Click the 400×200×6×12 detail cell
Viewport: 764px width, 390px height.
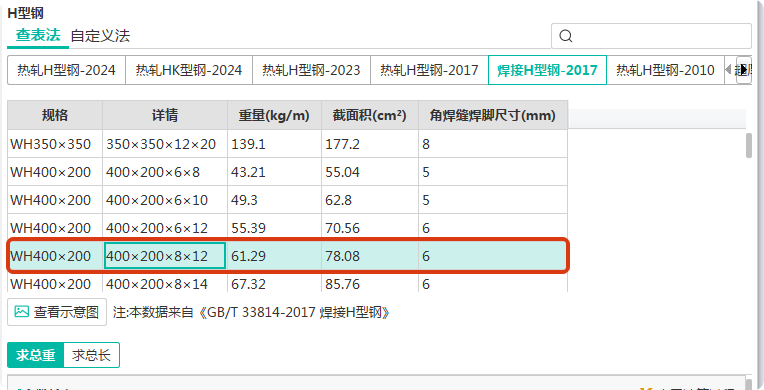165,228
